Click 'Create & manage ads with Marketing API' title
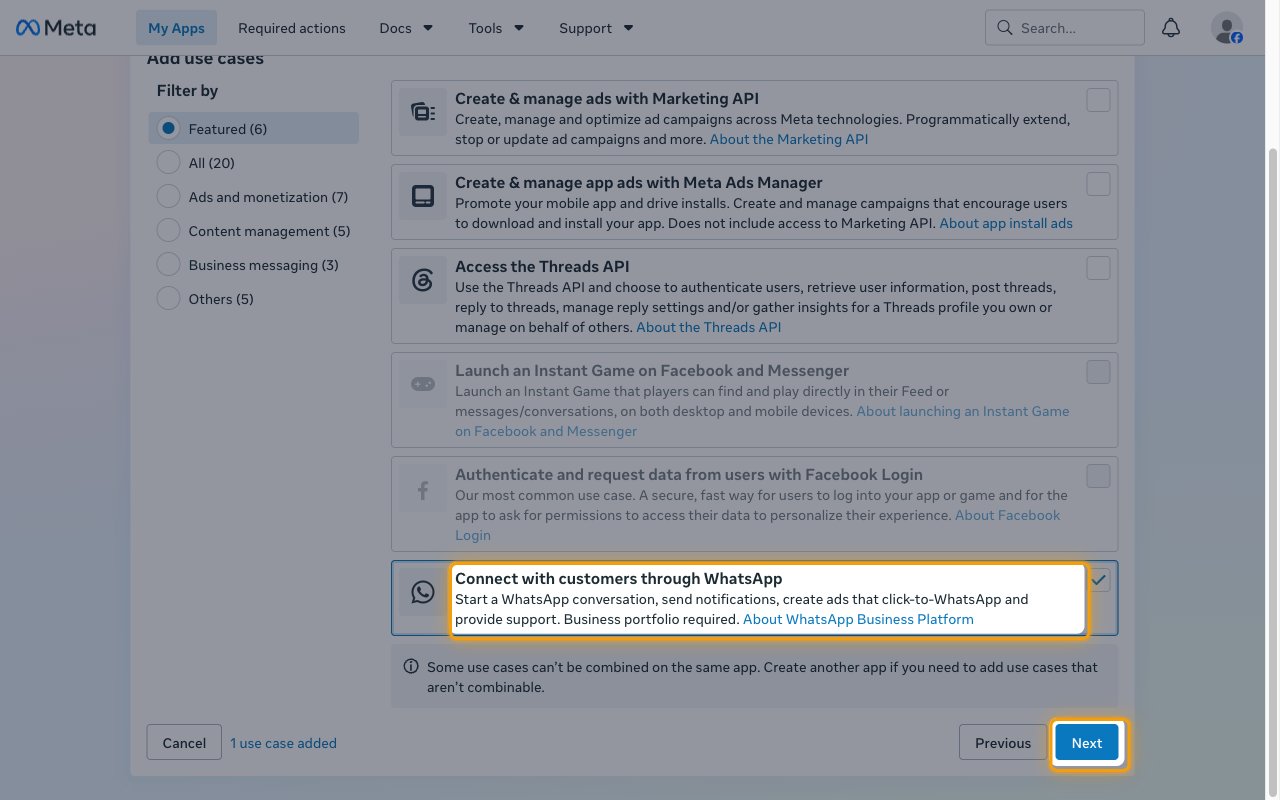The height and width of the screenshot is (800, 1280). (607, 99)
